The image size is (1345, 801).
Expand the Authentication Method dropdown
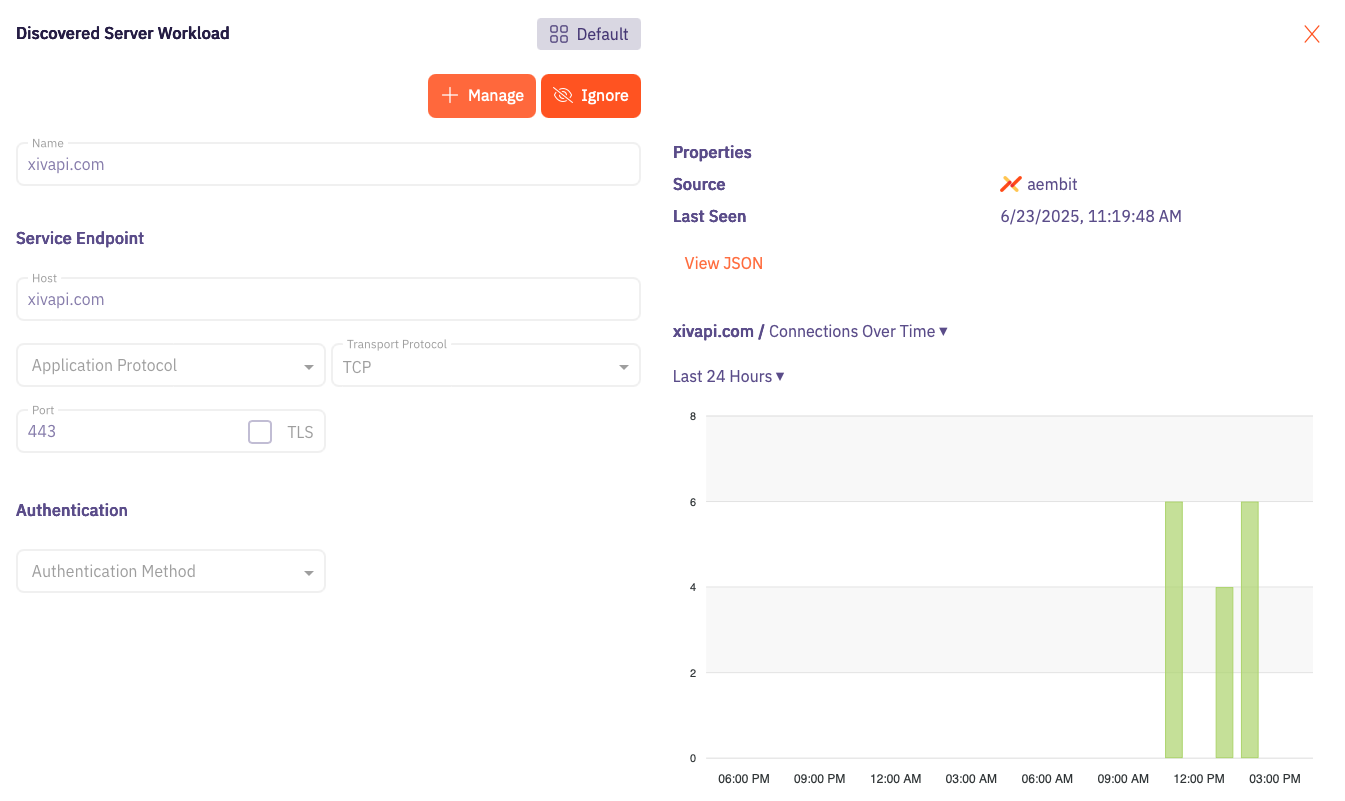[171, 572]
